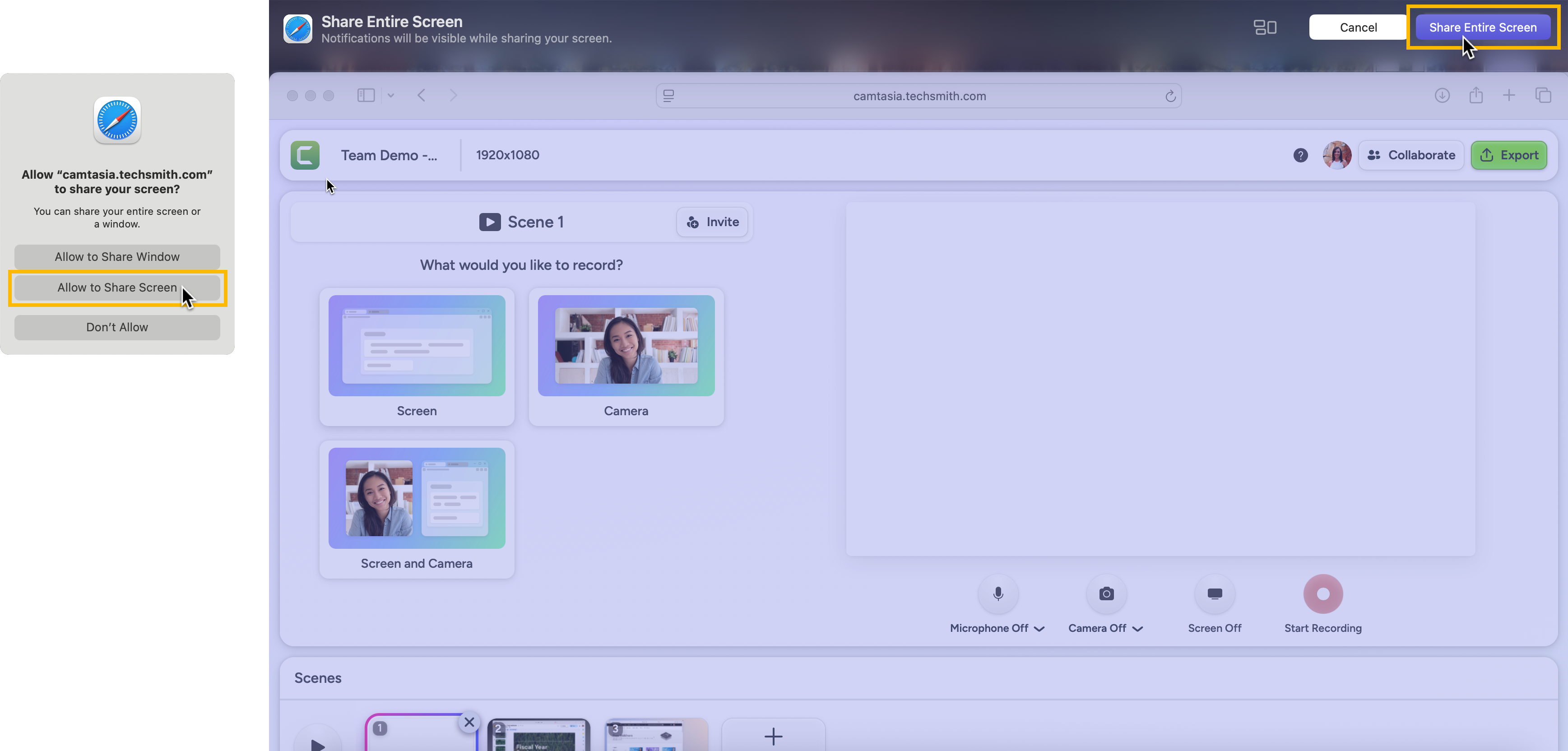Open the help question mark icon
Viewport: 1568px width, 751px height.
click(x=1301, y=155)
